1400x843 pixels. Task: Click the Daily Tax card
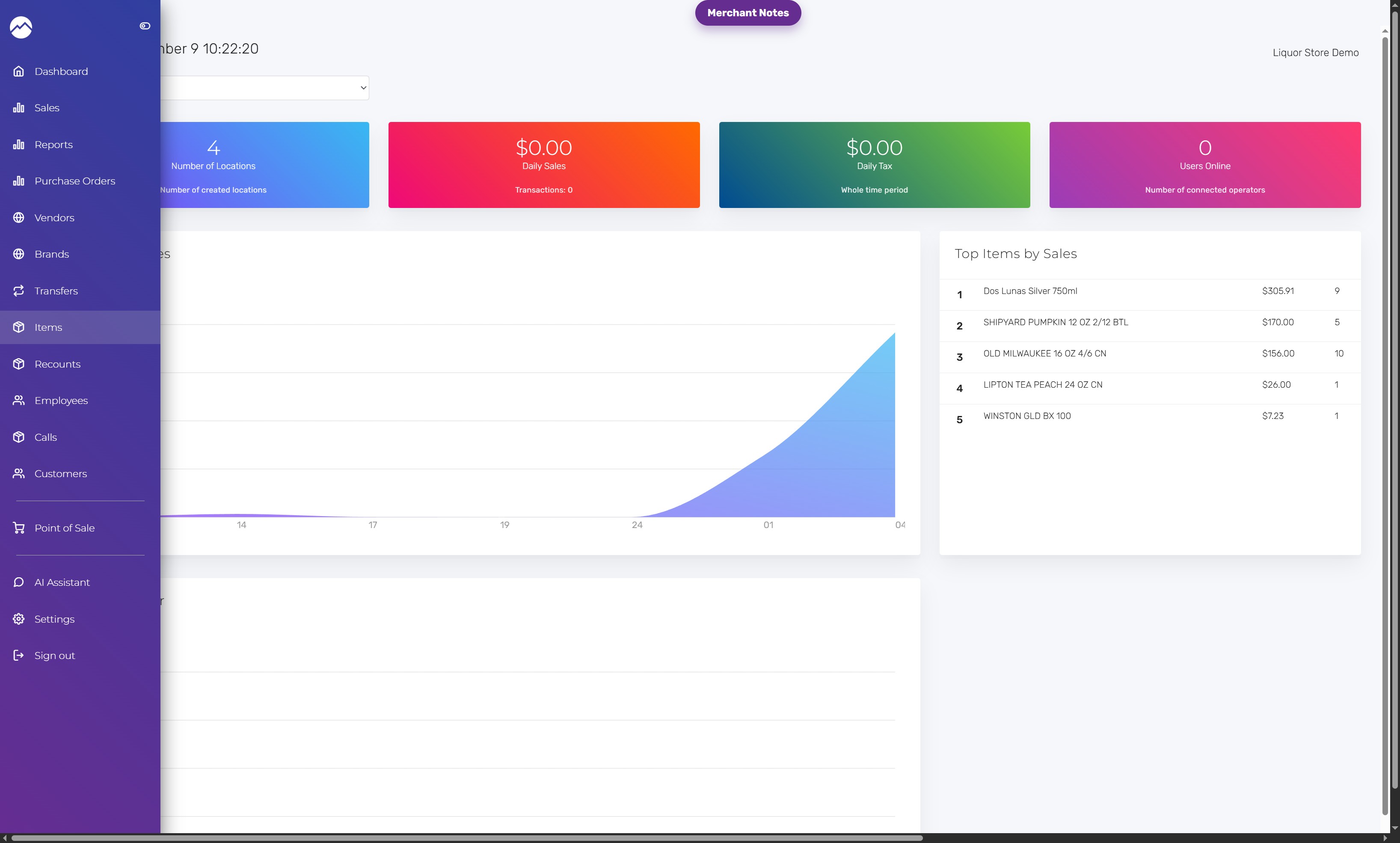coord(874,165)
